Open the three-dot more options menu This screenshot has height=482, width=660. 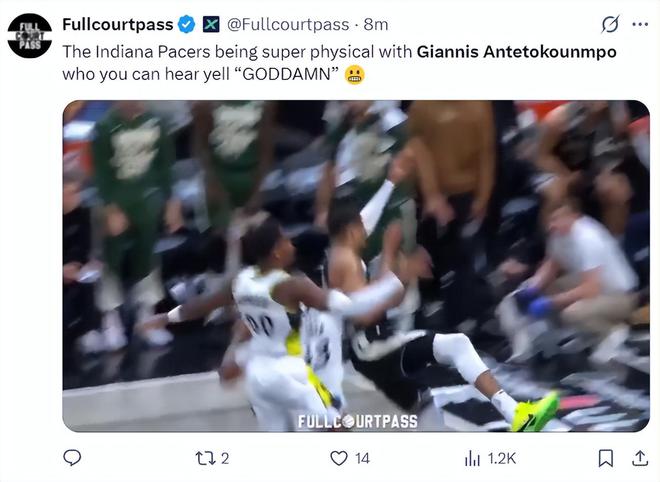tap(640, 24)
